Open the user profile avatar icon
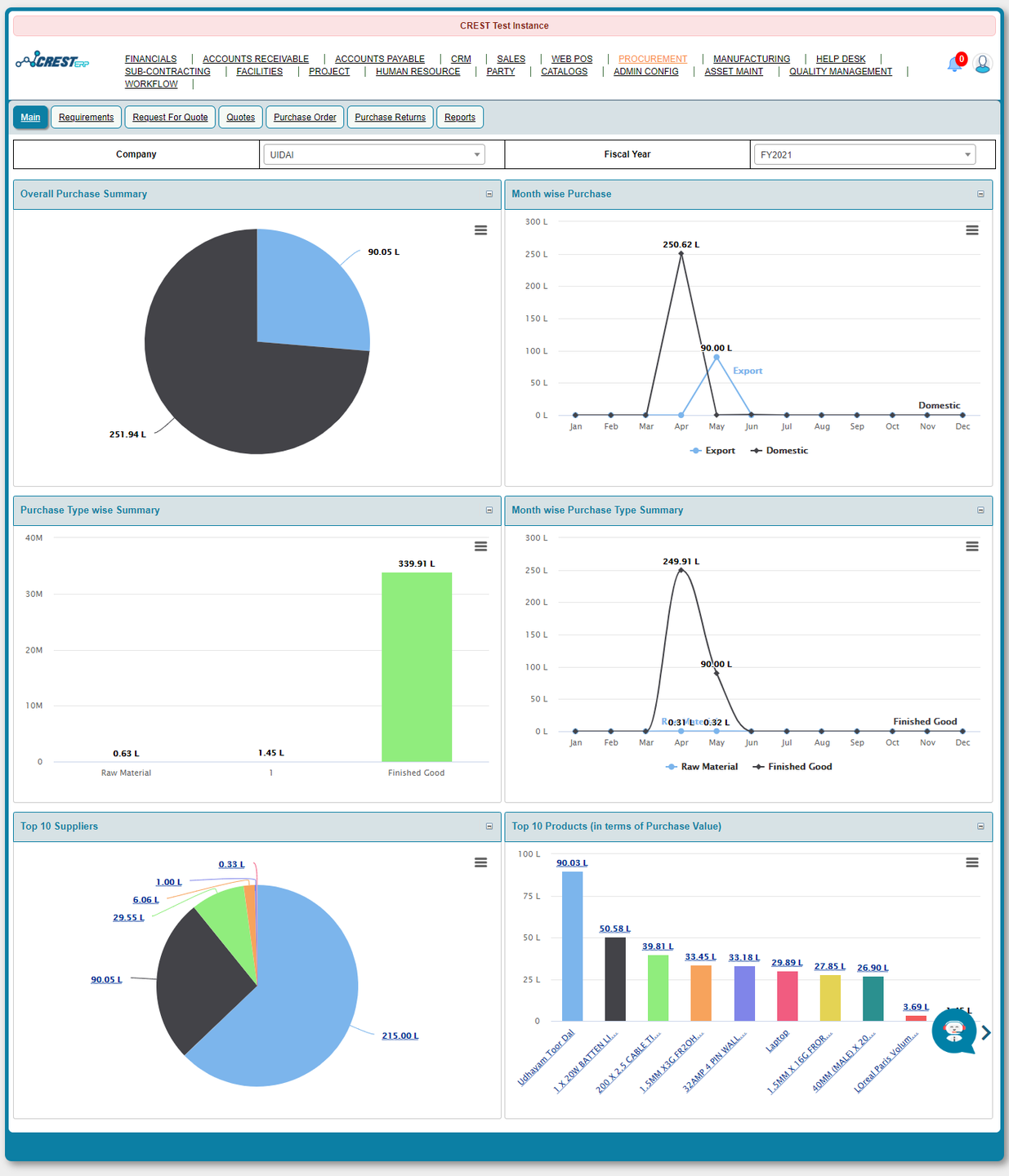This screenshot has width=1009, height=1176. 983,64
